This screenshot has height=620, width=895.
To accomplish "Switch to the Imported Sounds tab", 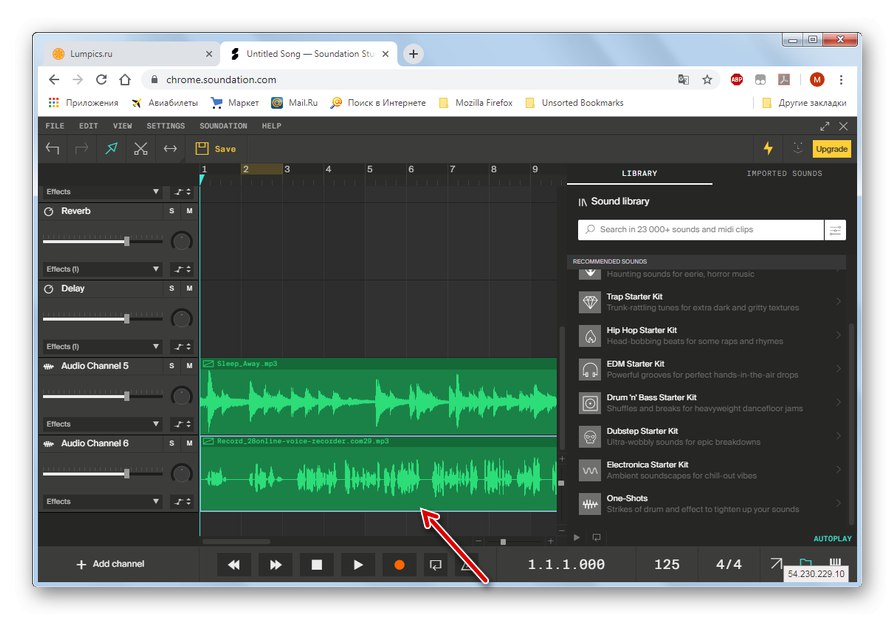I will 784,174.
